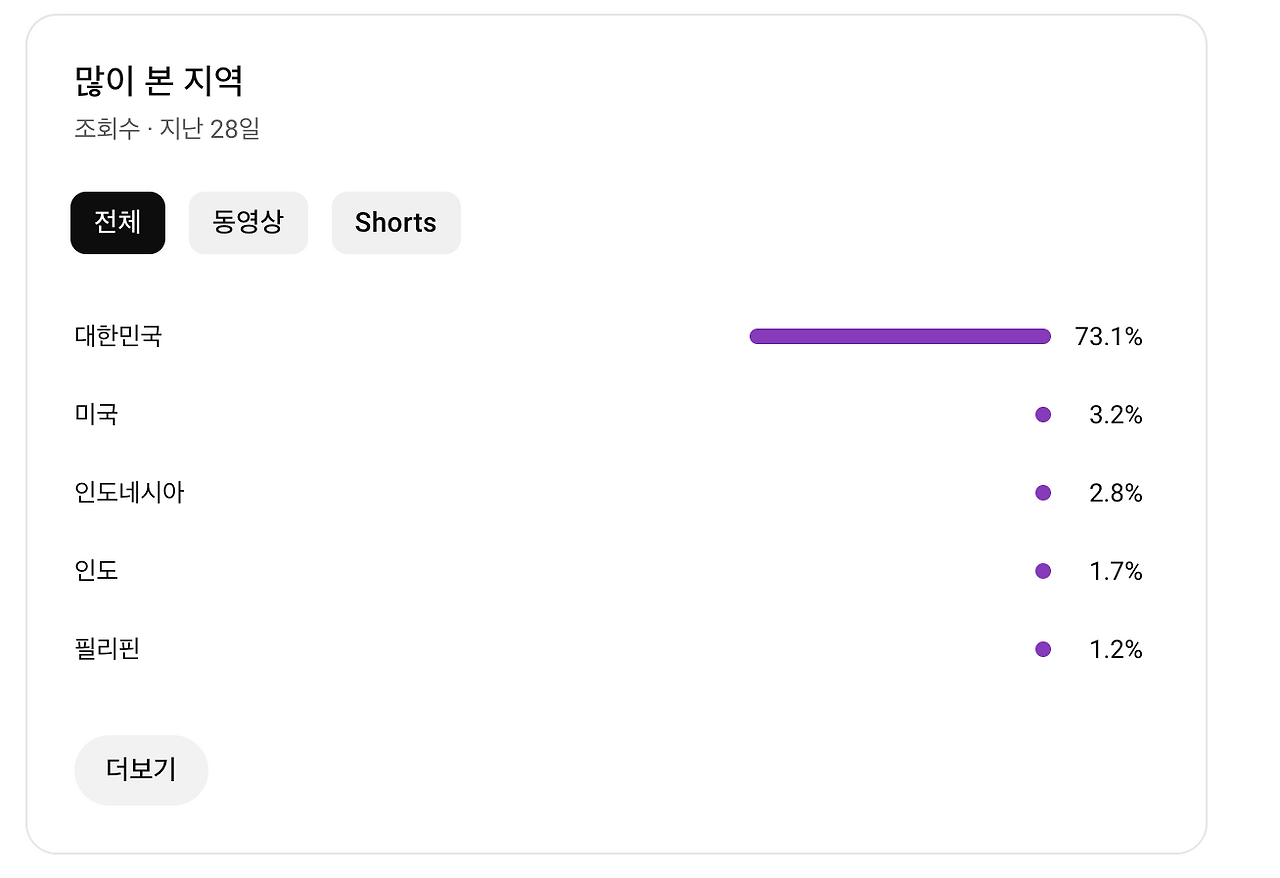Switch to the Shorts filter chip
Image resolution: width=1280 pixels, height=878 pixels.
point(396,223)
